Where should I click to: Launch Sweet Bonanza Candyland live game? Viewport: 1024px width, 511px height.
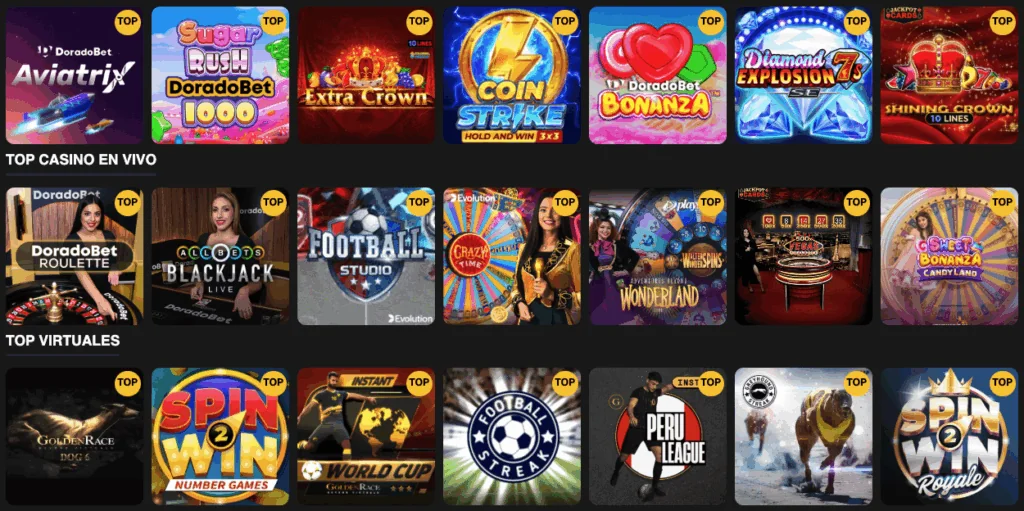tap(950, 256)
